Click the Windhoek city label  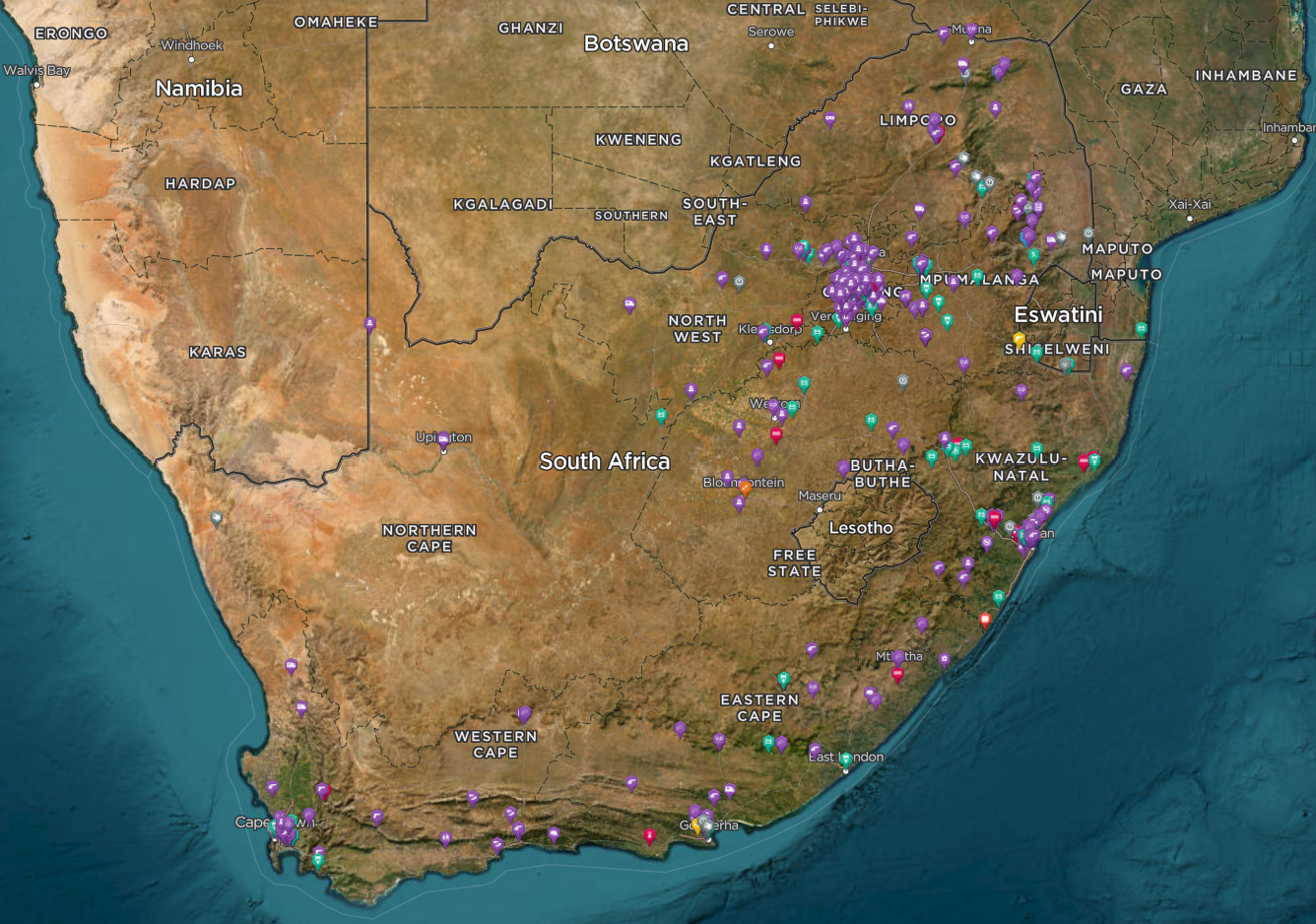click(x=192, y=45)
